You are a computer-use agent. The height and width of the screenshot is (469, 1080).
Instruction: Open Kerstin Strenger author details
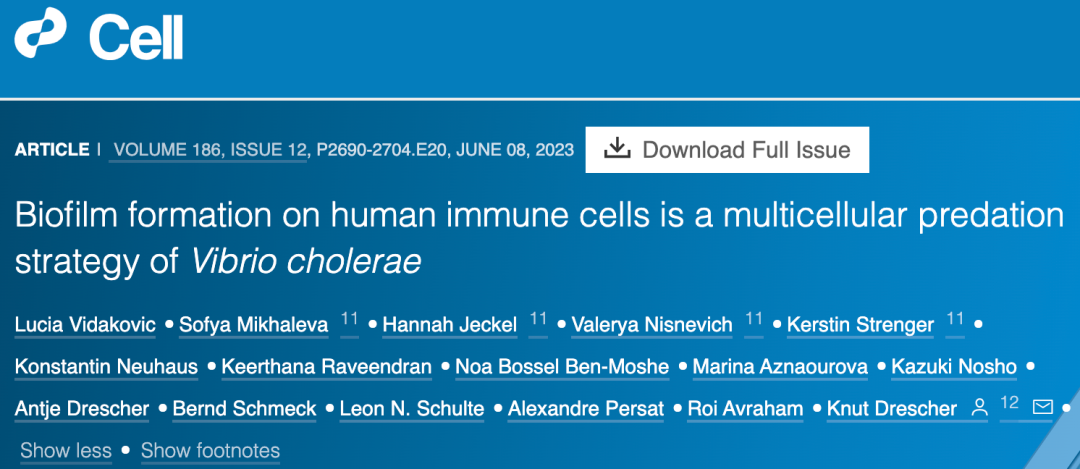coord(860,325)
